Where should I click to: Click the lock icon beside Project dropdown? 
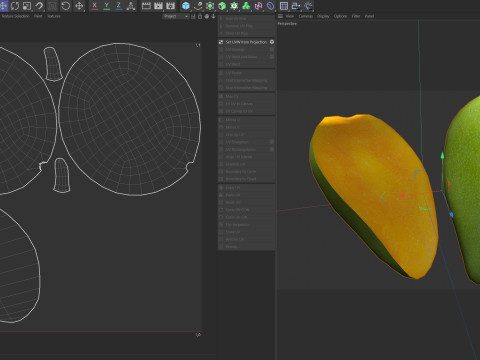(200, 16)
